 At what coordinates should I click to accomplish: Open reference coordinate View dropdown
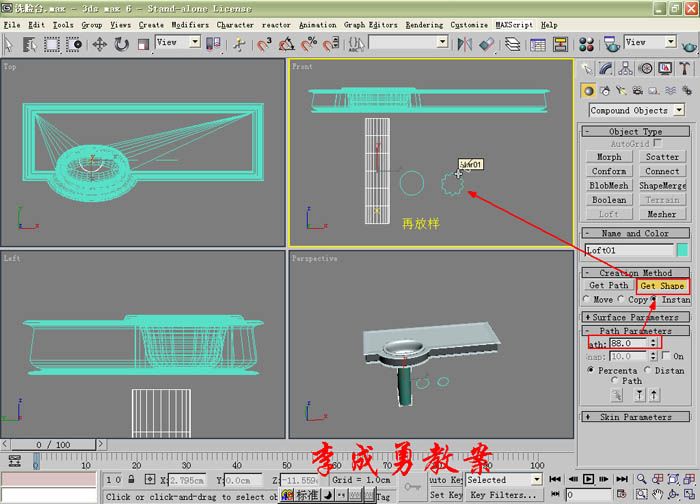tap(195, 42)
